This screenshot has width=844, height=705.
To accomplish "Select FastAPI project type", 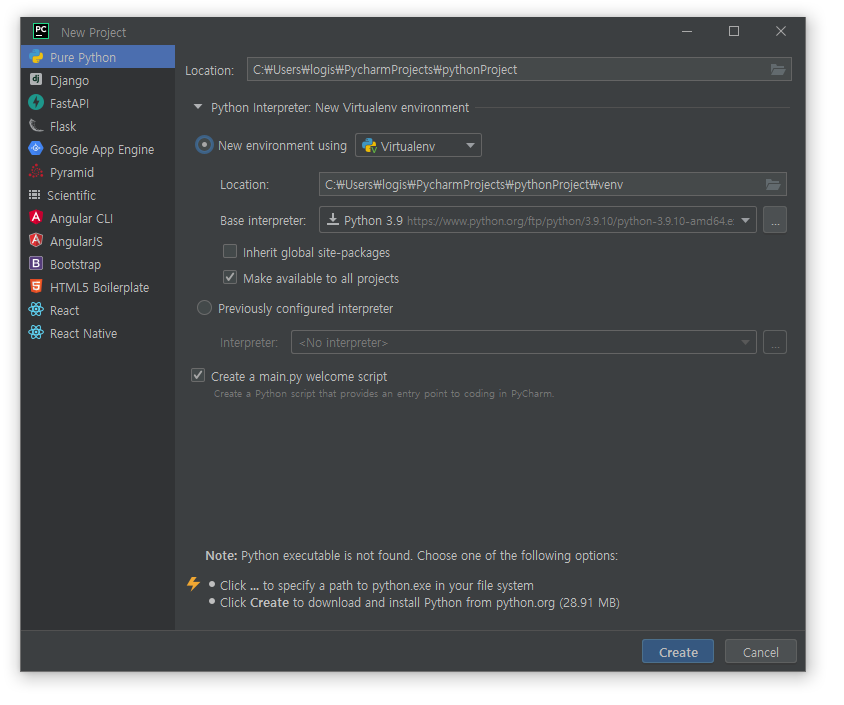I will (98, 103).
